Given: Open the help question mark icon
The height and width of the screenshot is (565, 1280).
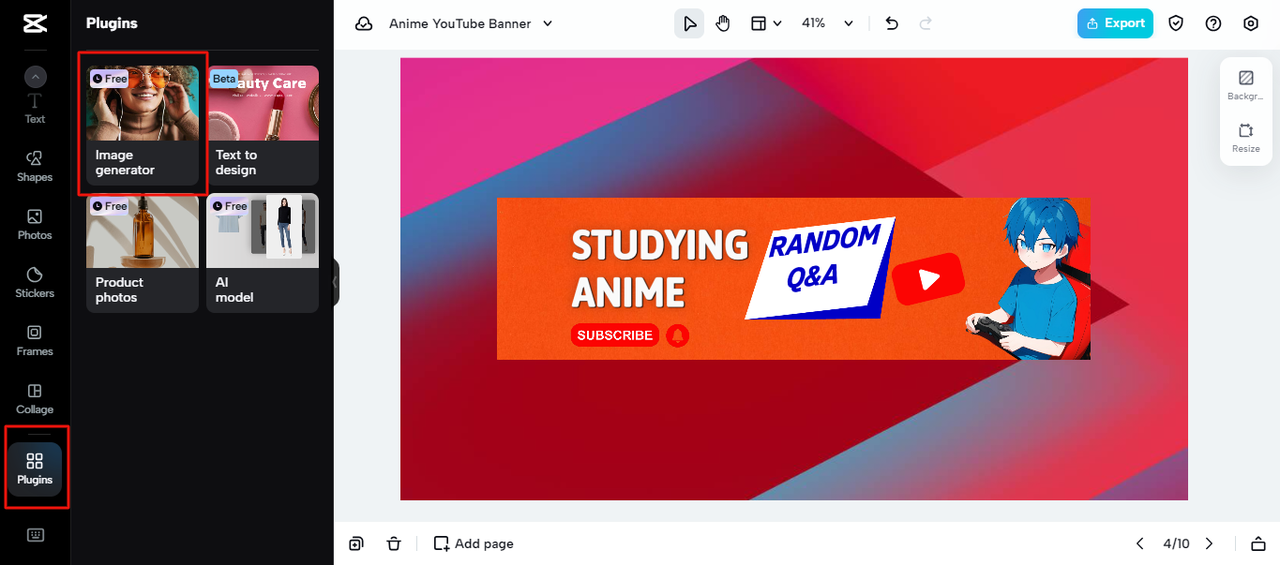Looking at the screenshot, I should pos(1213,23).
